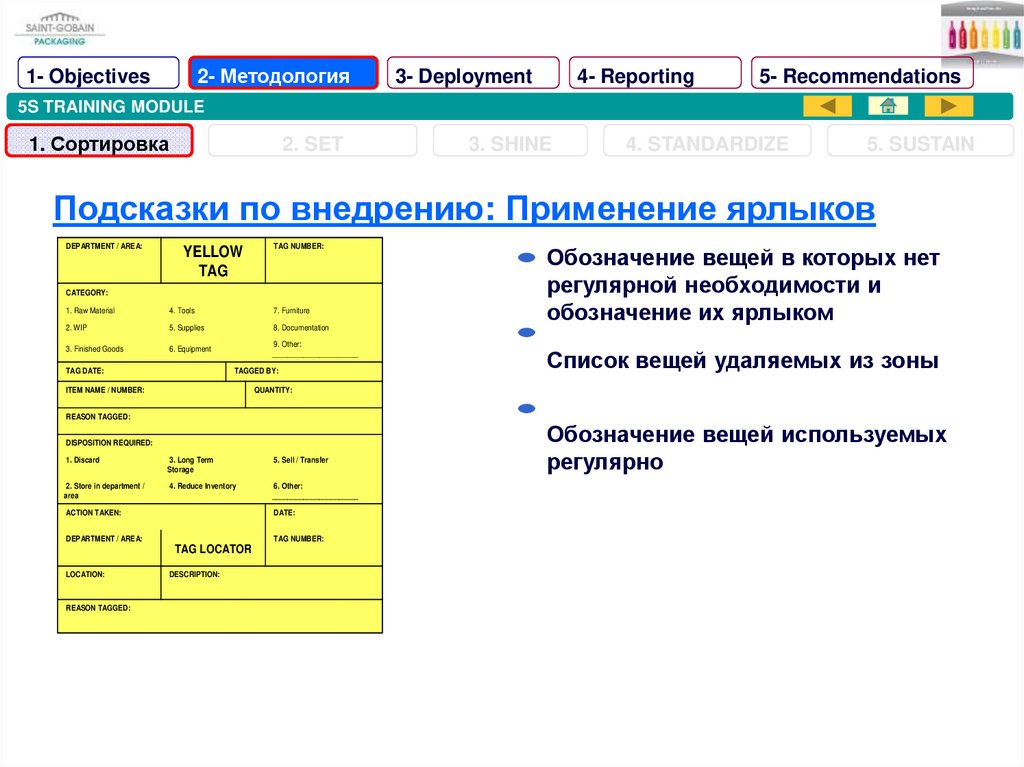Image resolution: width=1024 pixels, height=767 pixels.
Task: Go to the 4- Reporting tab
Action: [655, 75]
